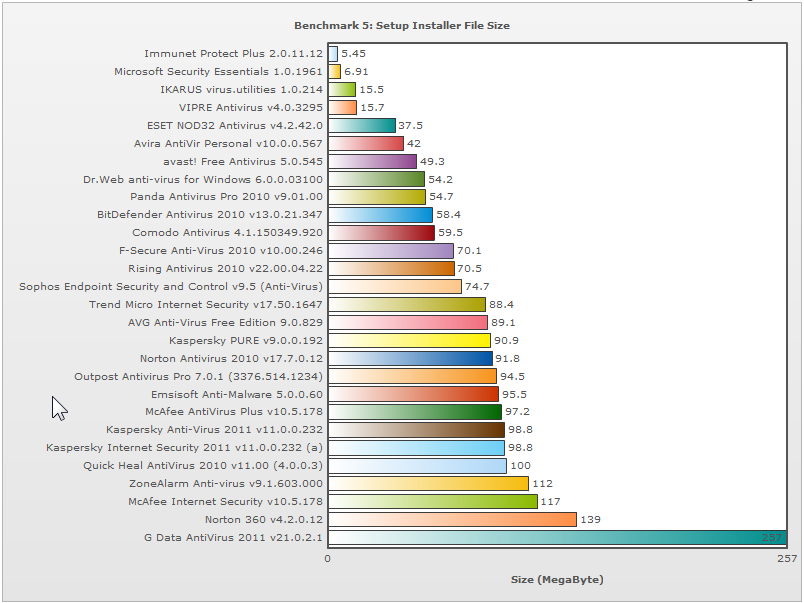Select the brown Kaspersky Anti-Virus 2011 bar
This screenshot has height=603, width=804.
(x=416, y=429)
